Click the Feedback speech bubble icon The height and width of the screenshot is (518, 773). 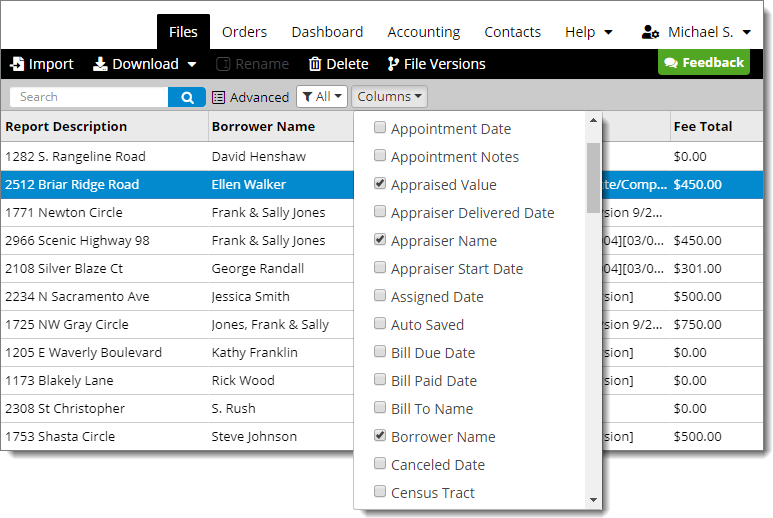[x=671, y=63]
